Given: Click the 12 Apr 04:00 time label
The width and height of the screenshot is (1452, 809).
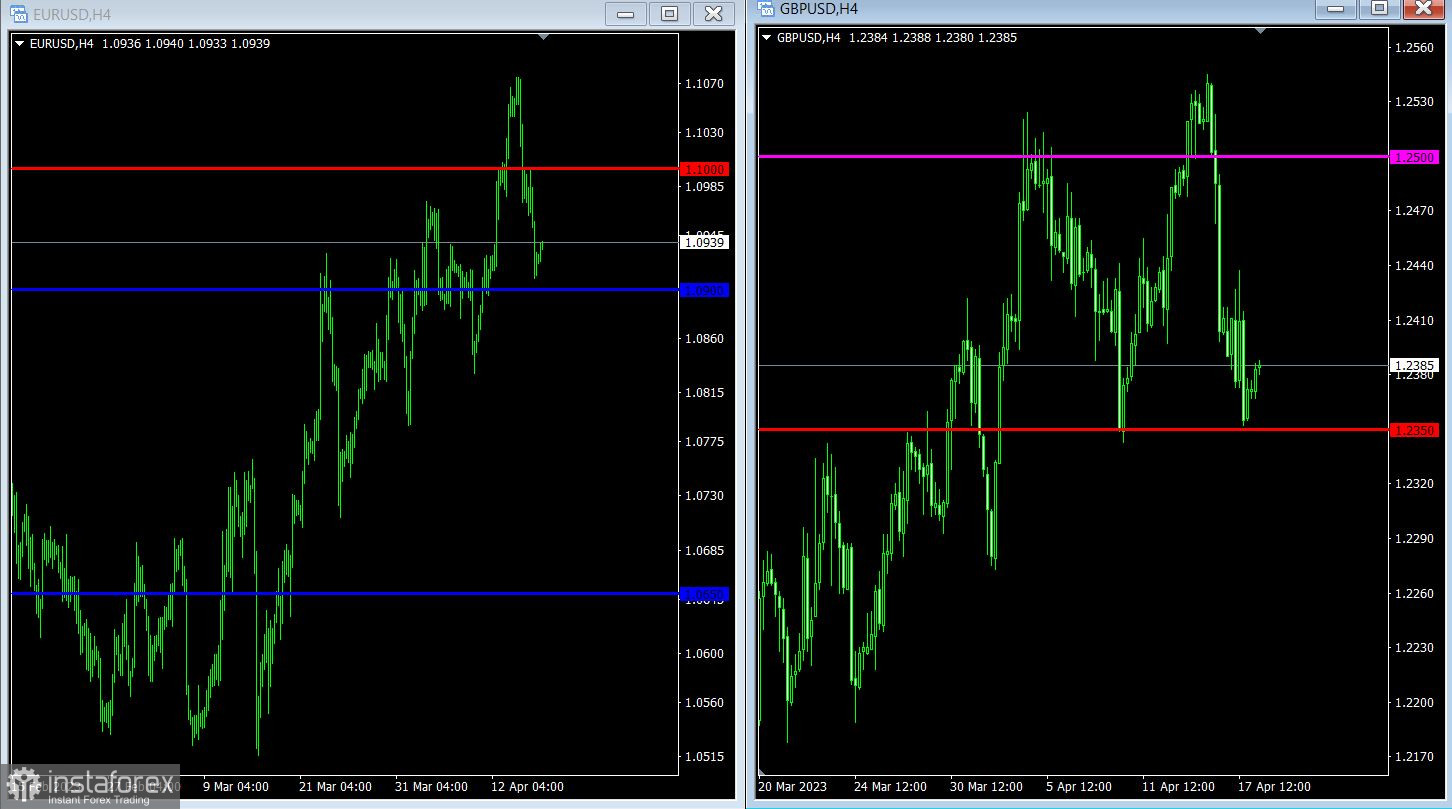Looking at the screenshot, I should [527, 787].
